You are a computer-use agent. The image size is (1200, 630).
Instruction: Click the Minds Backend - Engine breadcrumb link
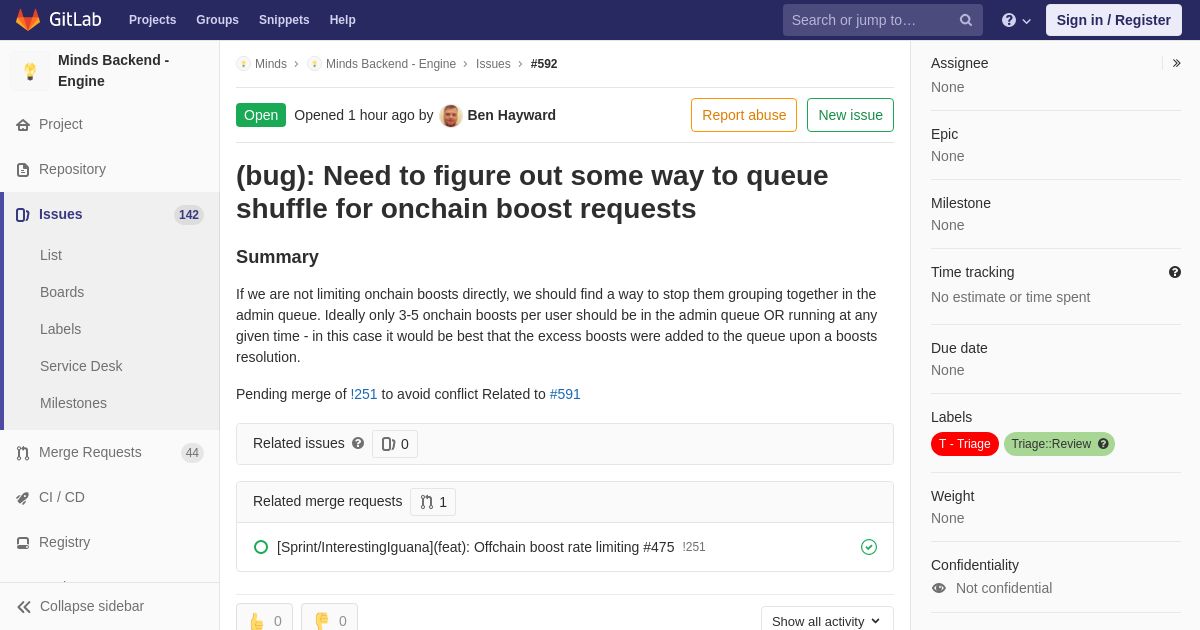[391, 64]
